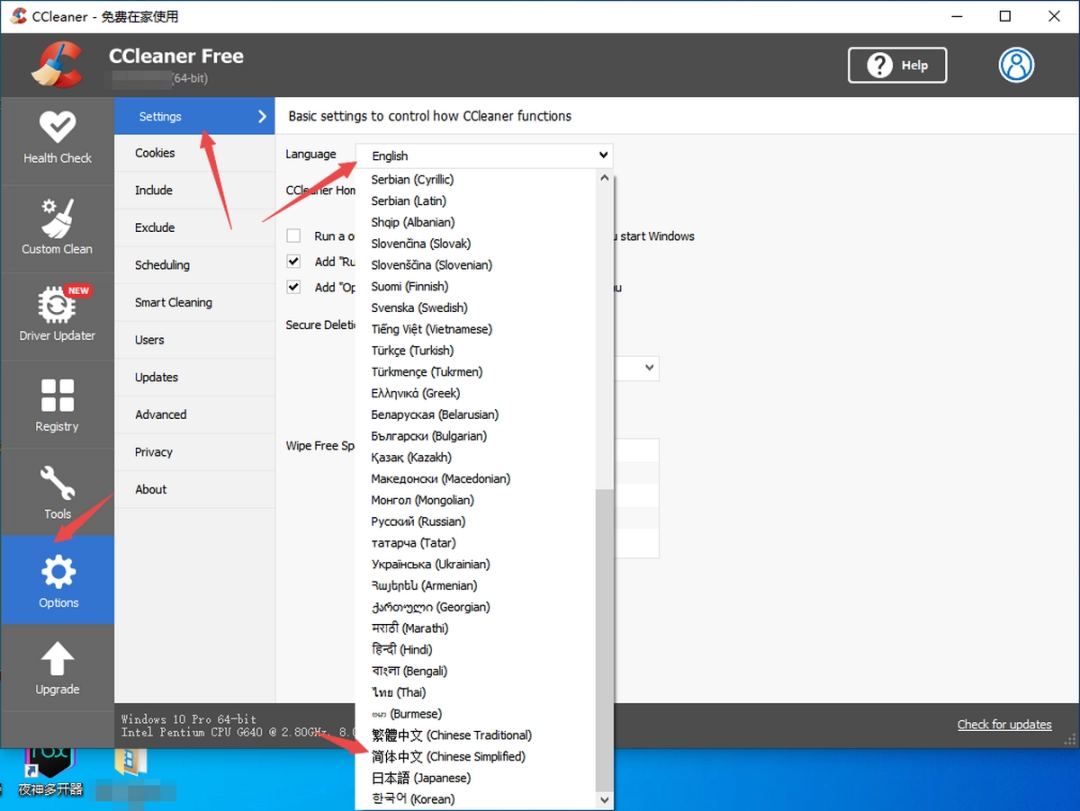Click the Check for updates link
The height and width of the screenshot is (811, 1080).
[1004, 724]
